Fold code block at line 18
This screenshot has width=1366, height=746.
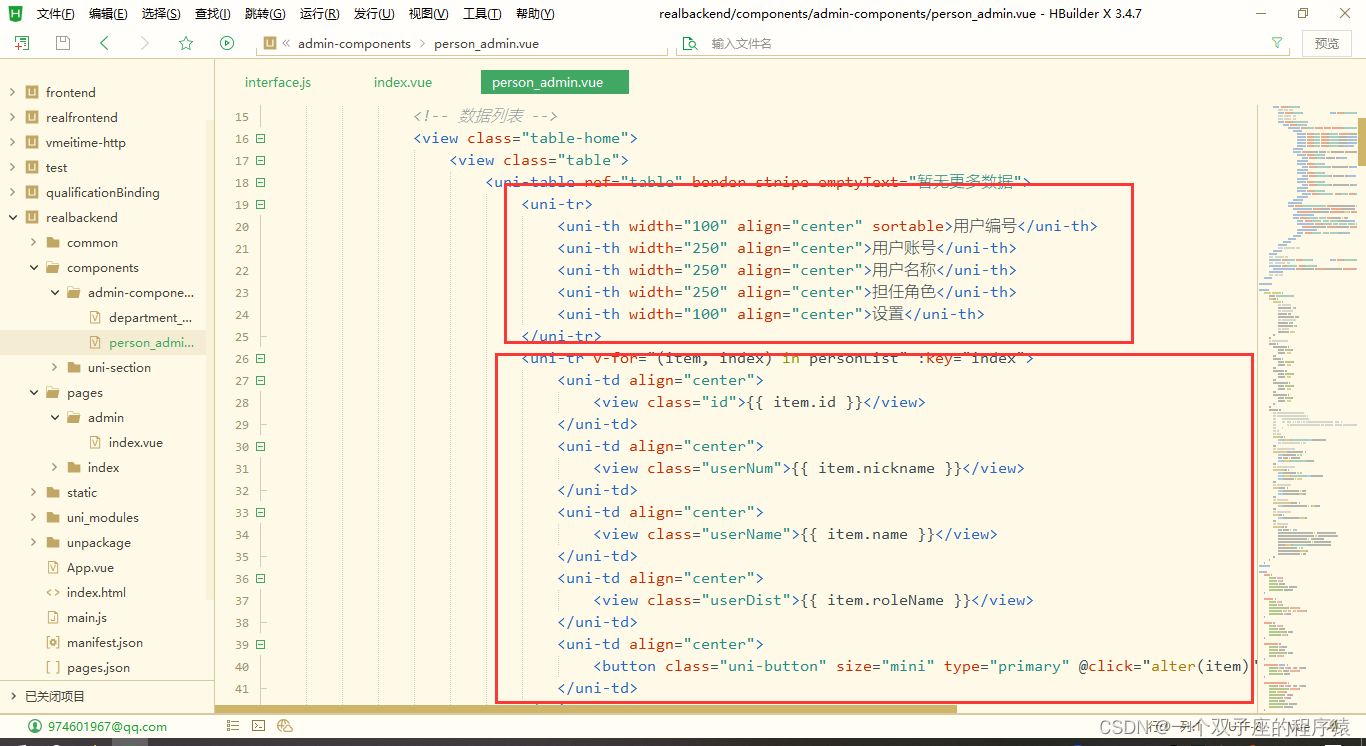point(261,183)
